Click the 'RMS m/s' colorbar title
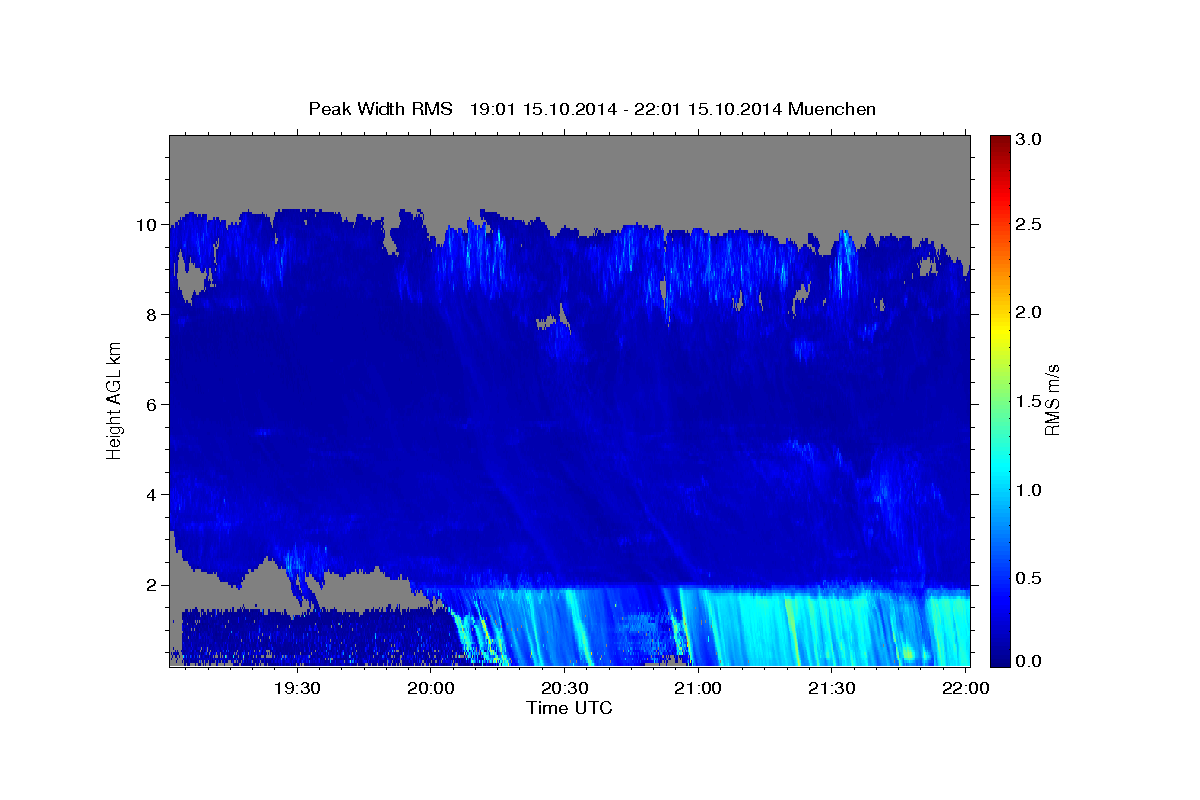Image resolution: width=1200 pixels, height=800 pixels. pyautogui.click(x=1052, y=401)
